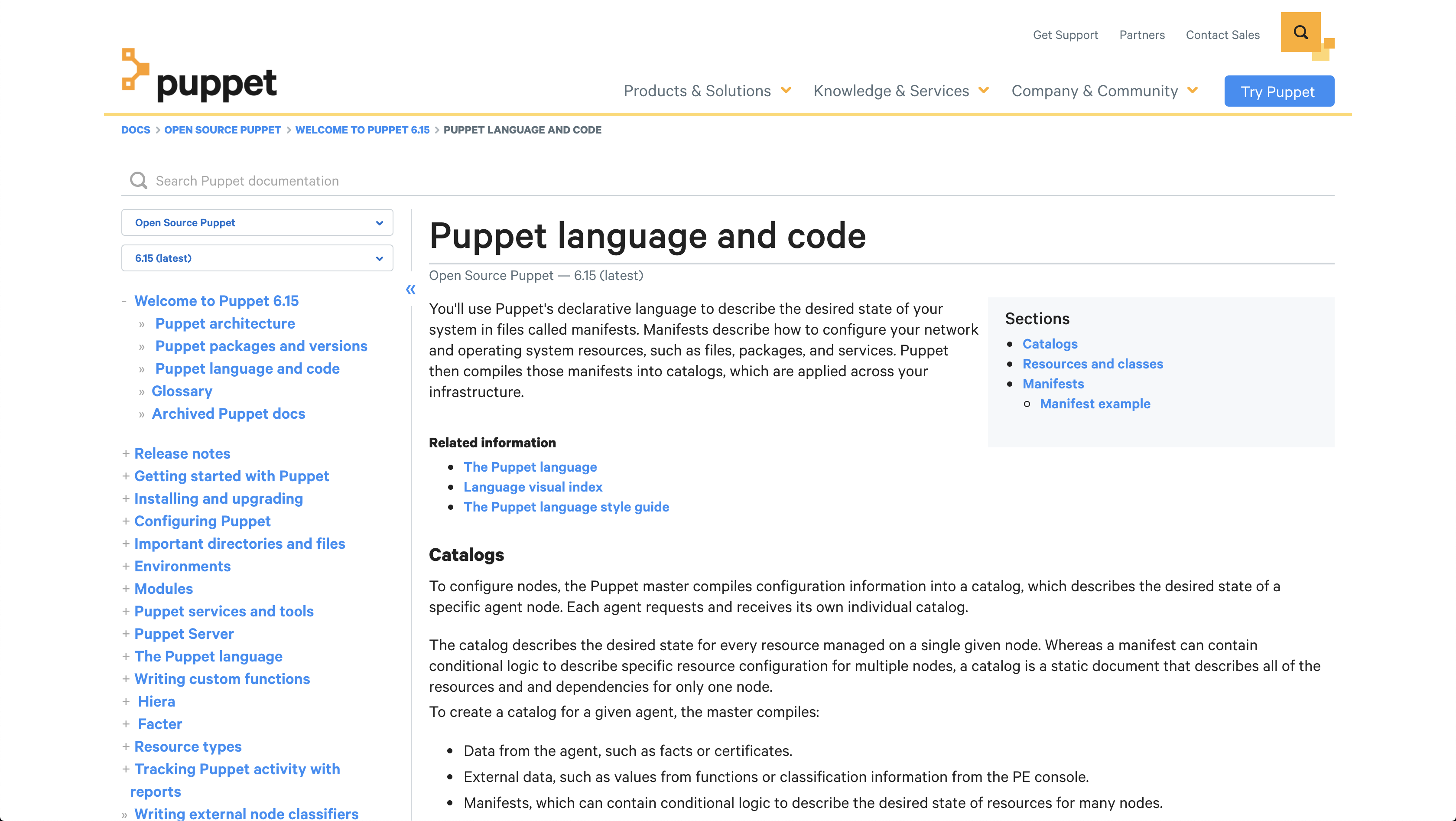This screenshot has width=1456, height=821.
Task: Open Glossary sidebar page
Action: [x=182, y=391]
